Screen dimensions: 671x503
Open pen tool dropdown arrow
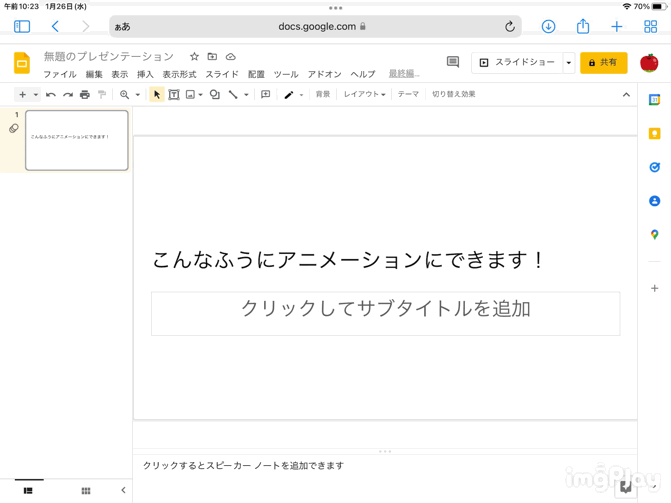point(301,95)
